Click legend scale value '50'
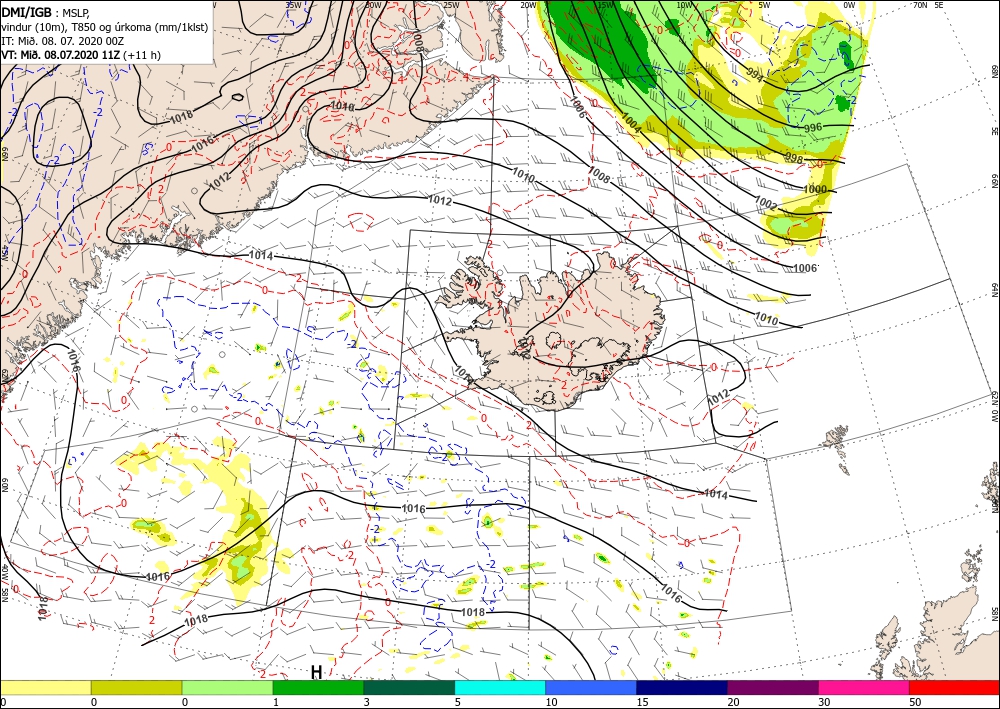1000x709 pixels. coord(915,703)
